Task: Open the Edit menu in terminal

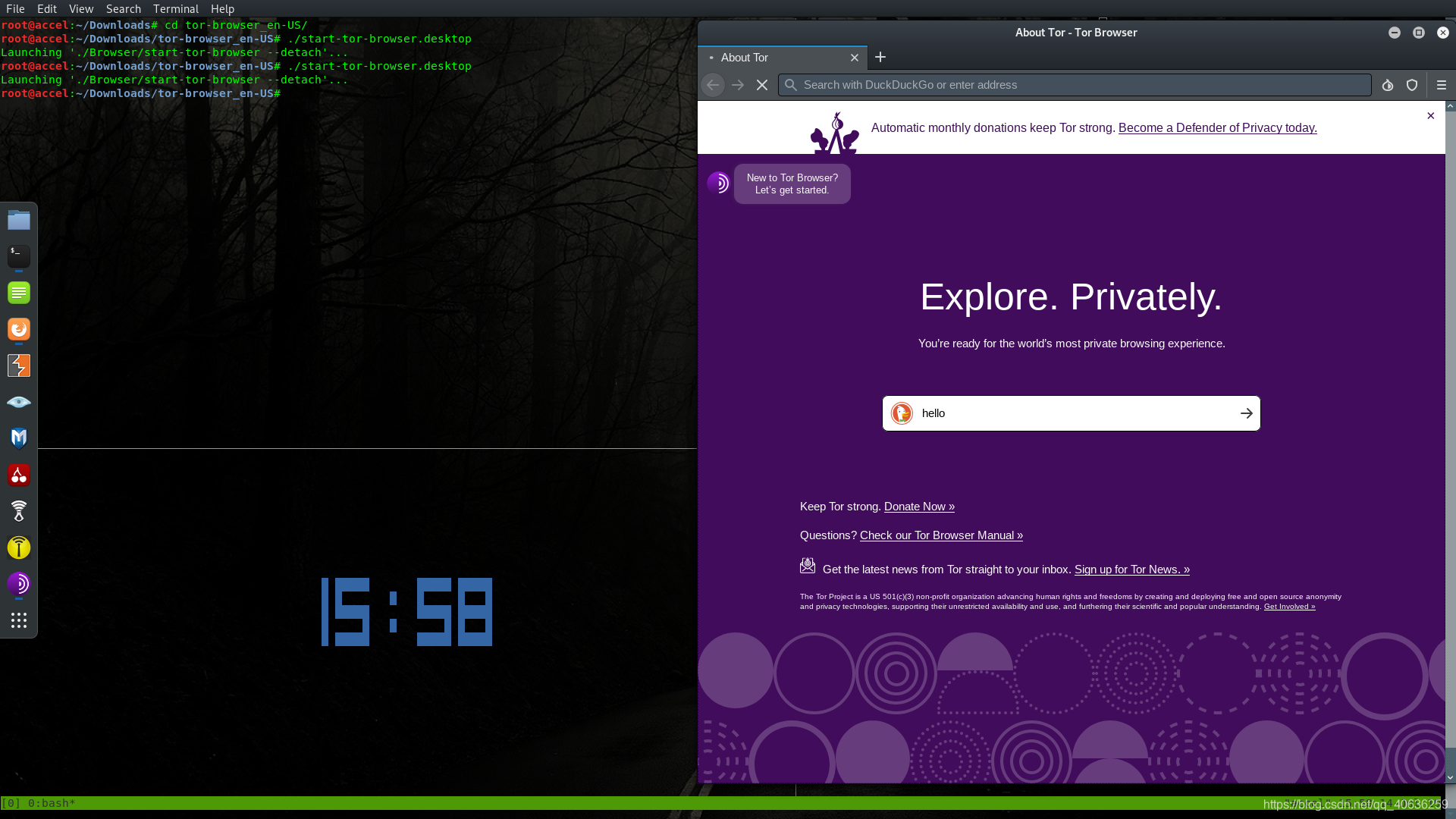Action: coord(47,8)
